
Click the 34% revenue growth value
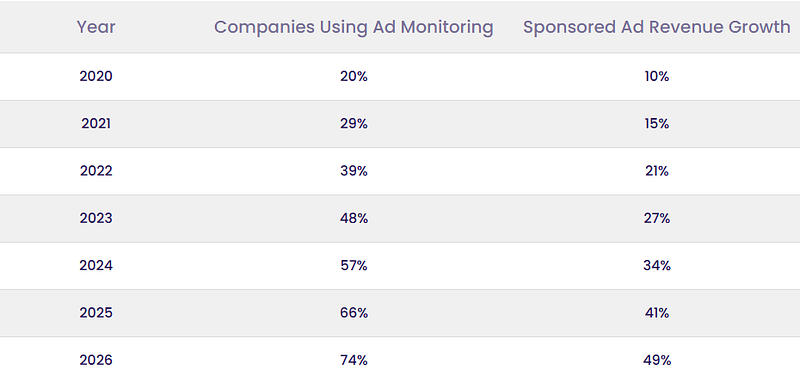pyautogui.click(x=657, y=266)
